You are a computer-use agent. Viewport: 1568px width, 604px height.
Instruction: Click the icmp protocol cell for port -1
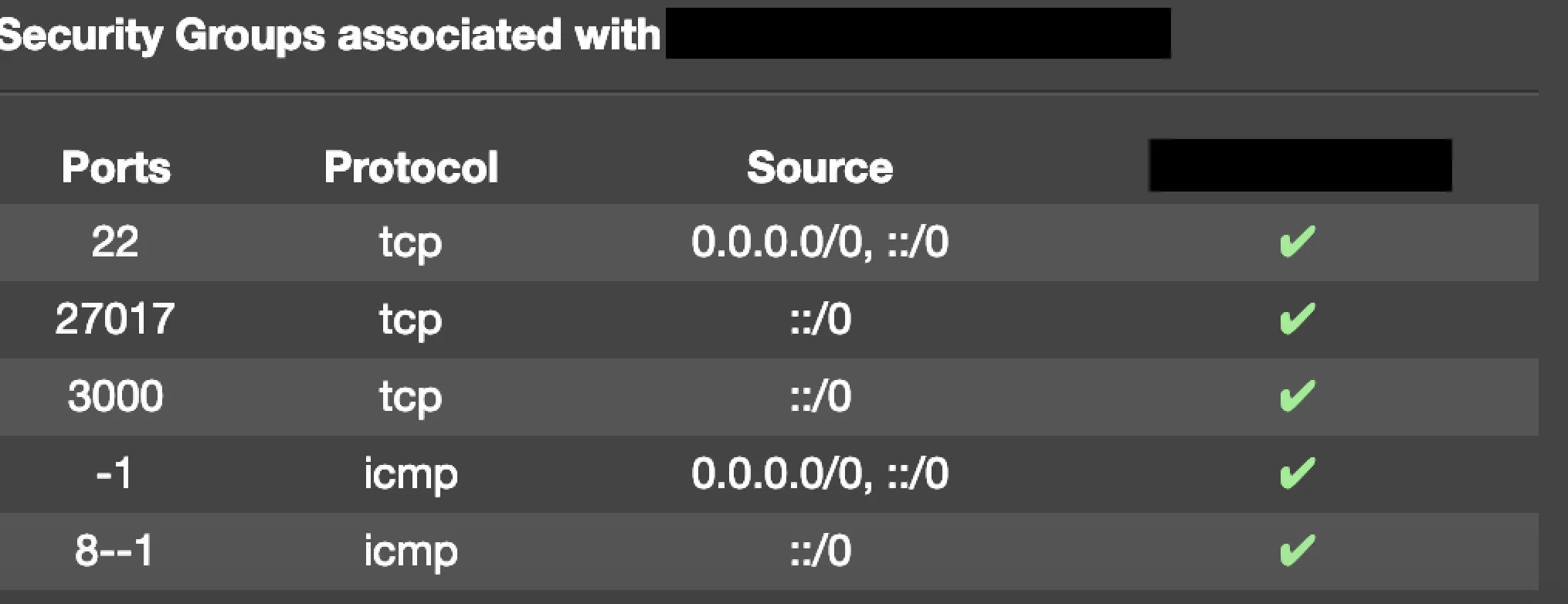[x=410, y=474]
